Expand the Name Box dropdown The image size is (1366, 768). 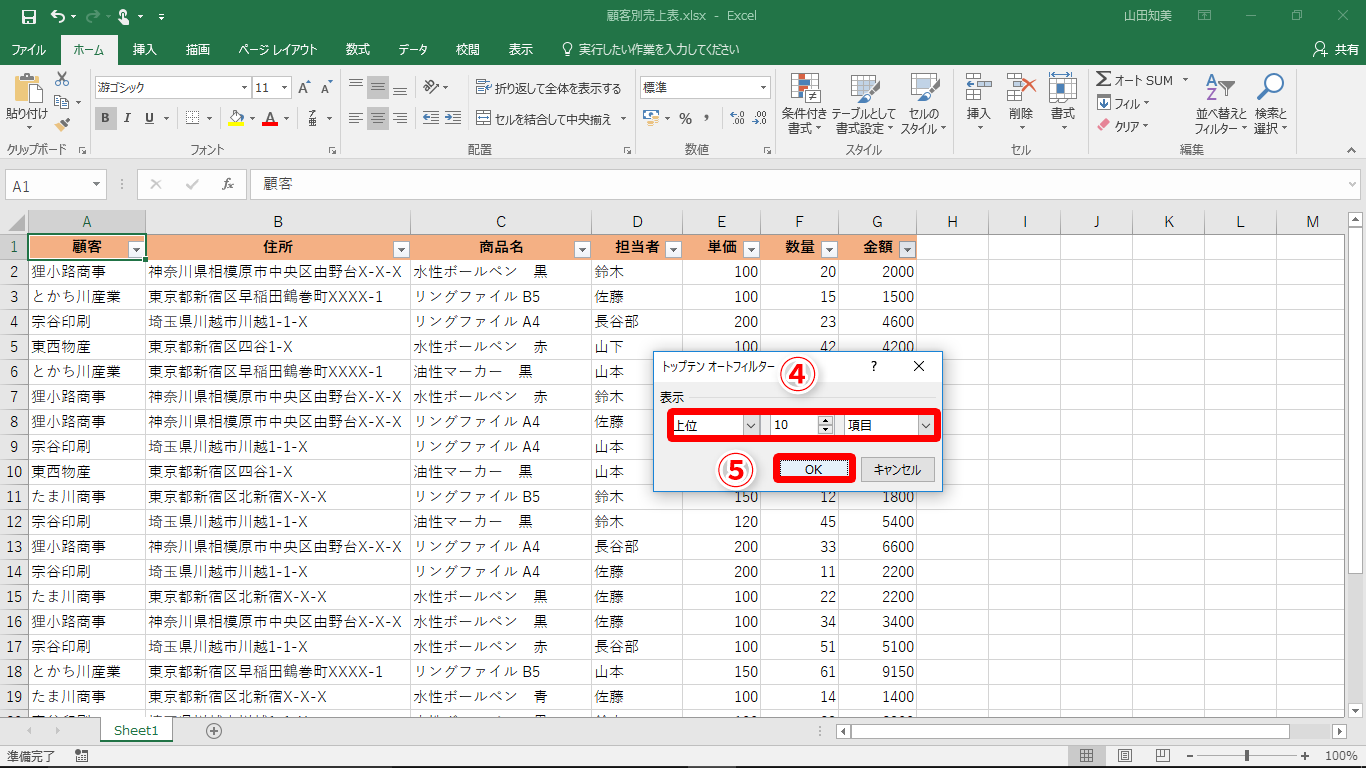pos(96,186)
